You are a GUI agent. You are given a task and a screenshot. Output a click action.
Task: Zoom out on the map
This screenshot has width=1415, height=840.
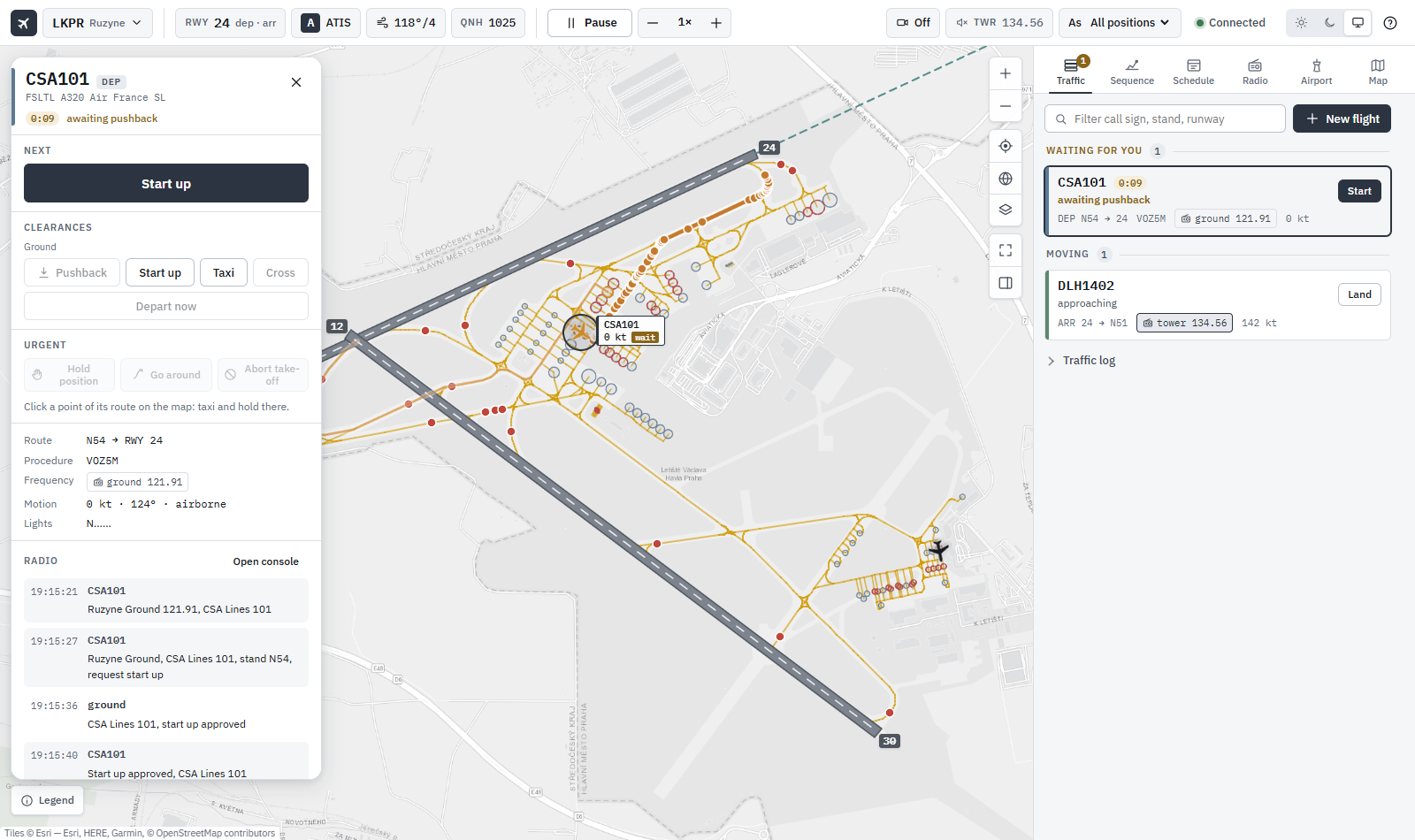tap(1006, 106)
